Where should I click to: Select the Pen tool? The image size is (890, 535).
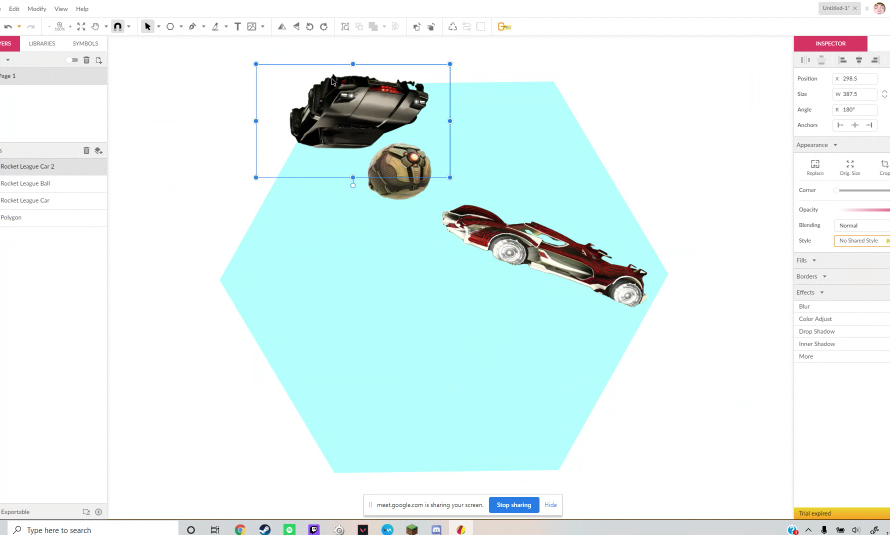(x=192, y=27)
